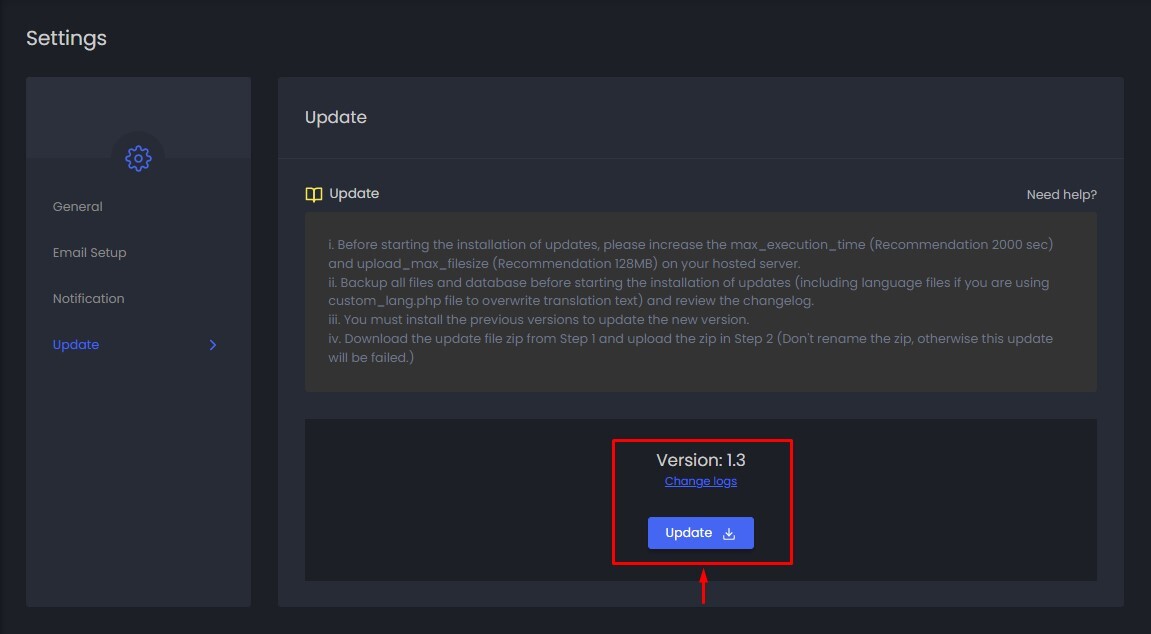1151x634 pixels.
Task: Go to Email Setup settings
Action: click(90, 253)
